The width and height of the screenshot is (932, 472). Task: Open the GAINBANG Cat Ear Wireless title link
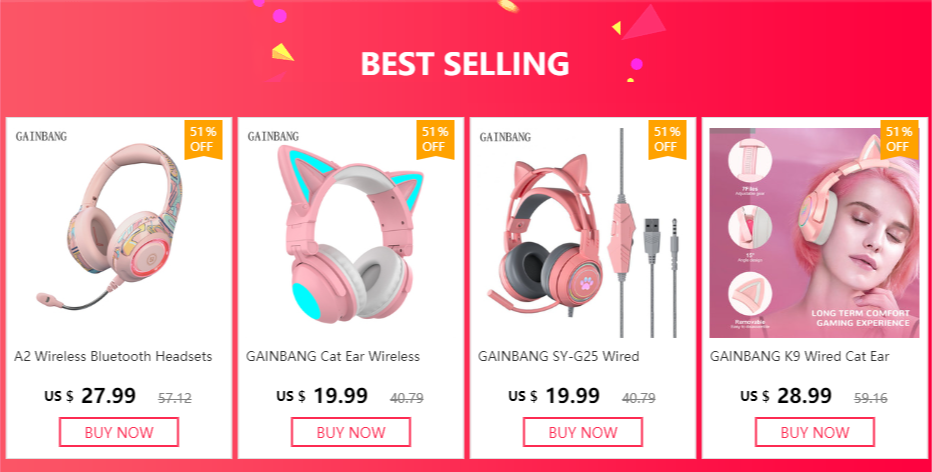pyautogui.click(x=333, y=356)
